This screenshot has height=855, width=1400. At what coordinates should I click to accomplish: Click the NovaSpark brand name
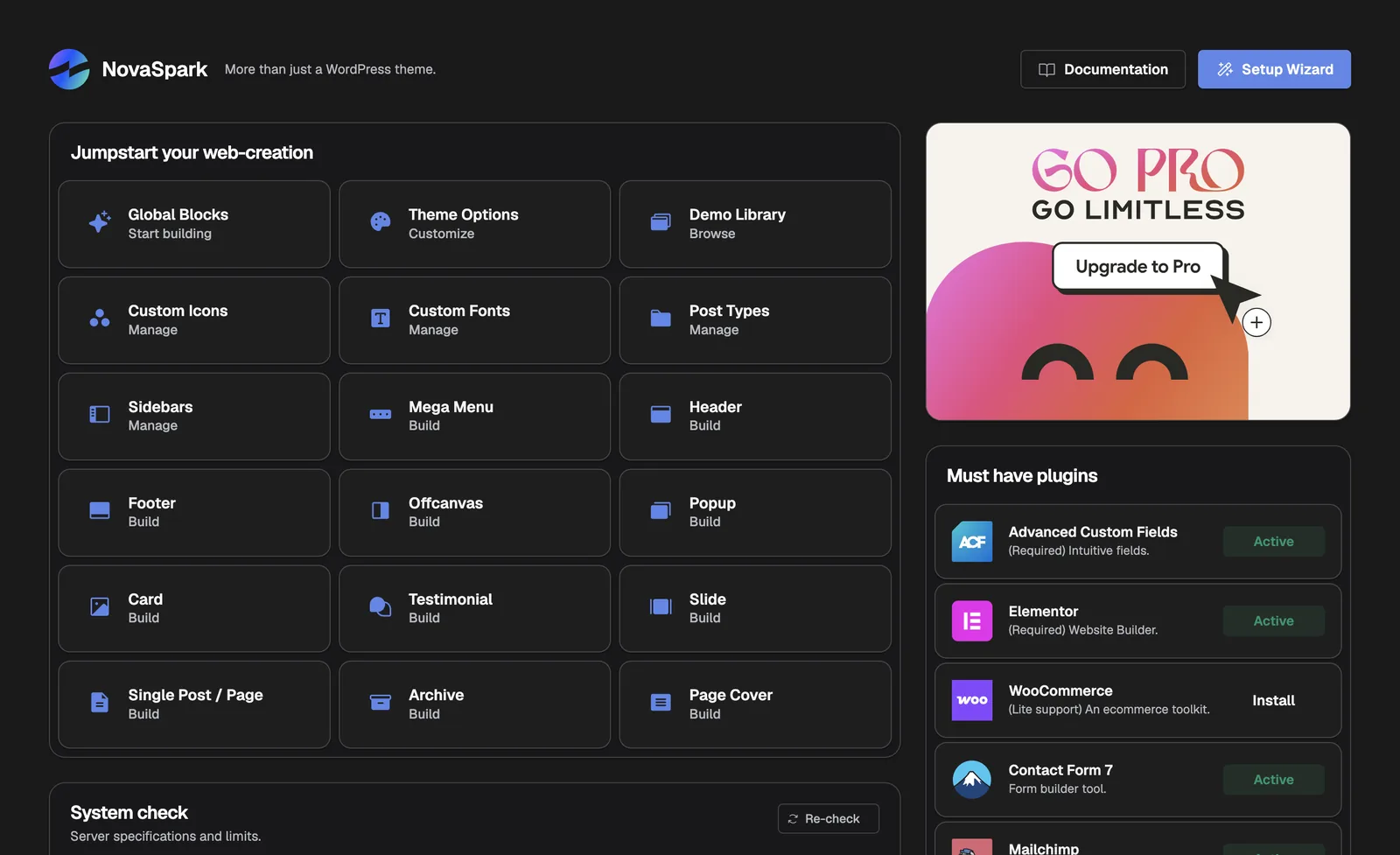point(155,69)
